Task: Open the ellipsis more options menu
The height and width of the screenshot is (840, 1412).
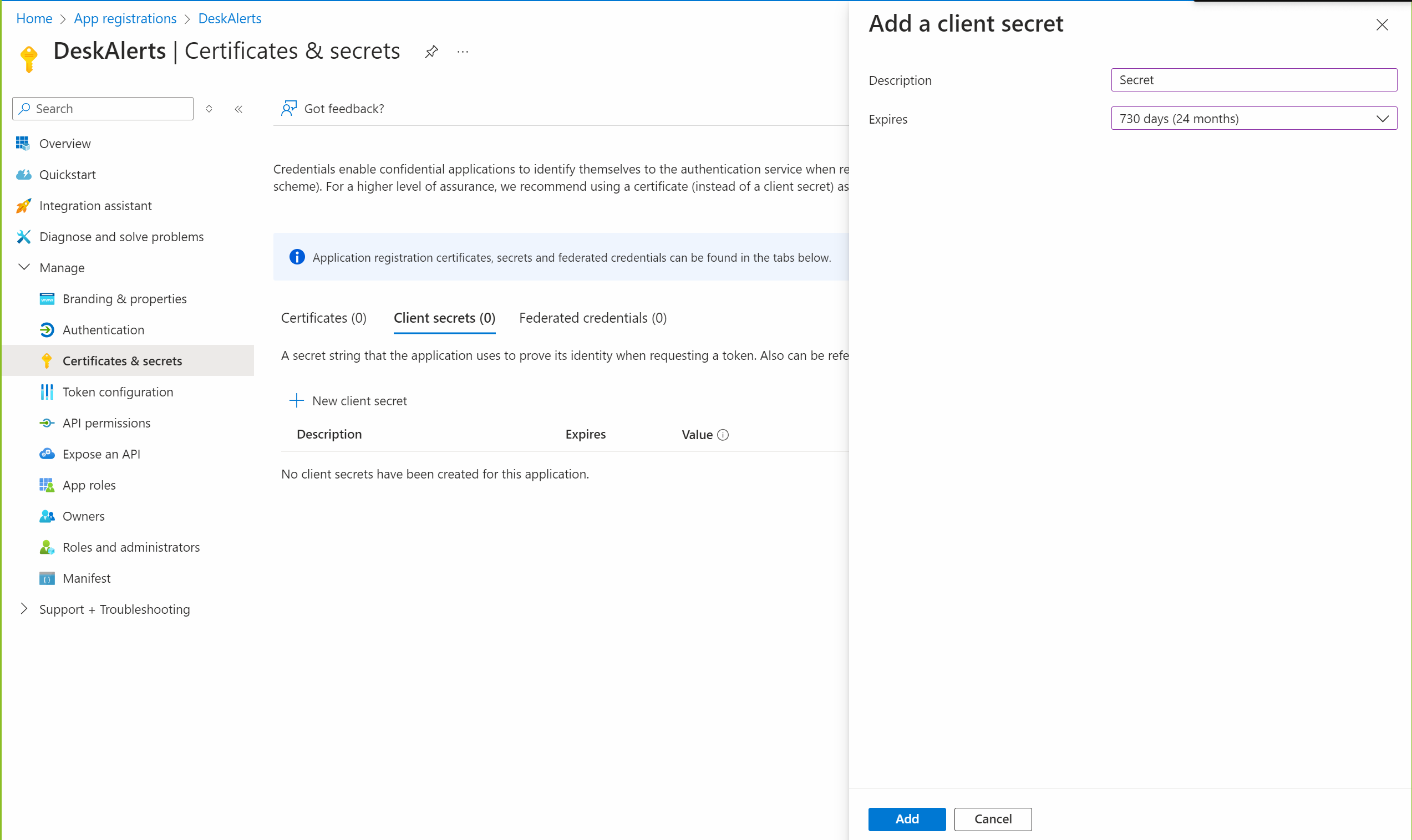Action: point(463,52)
